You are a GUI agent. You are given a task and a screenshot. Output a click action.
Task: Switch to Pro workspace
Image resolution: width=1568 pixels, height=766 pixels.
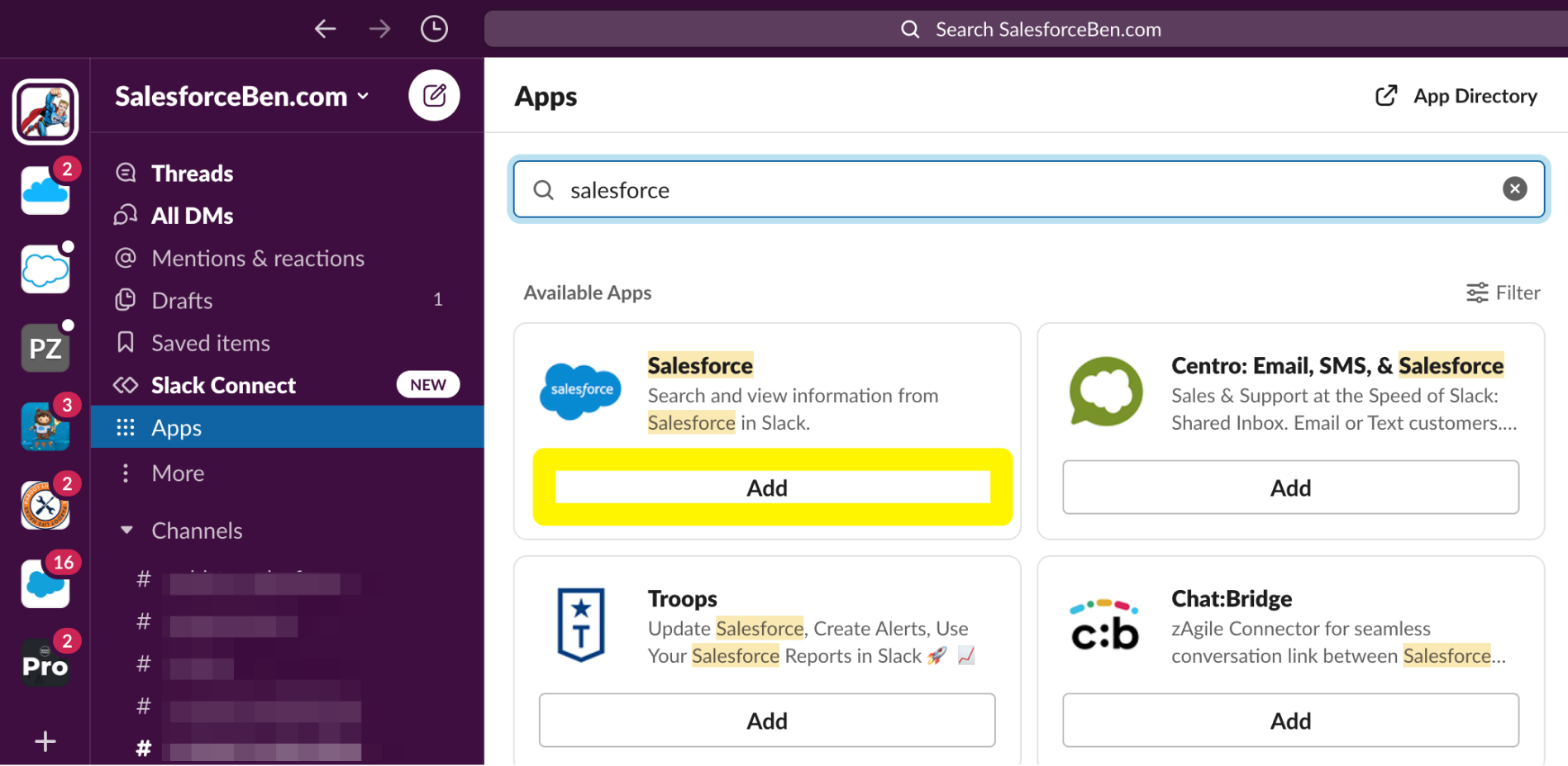point(45,662)
